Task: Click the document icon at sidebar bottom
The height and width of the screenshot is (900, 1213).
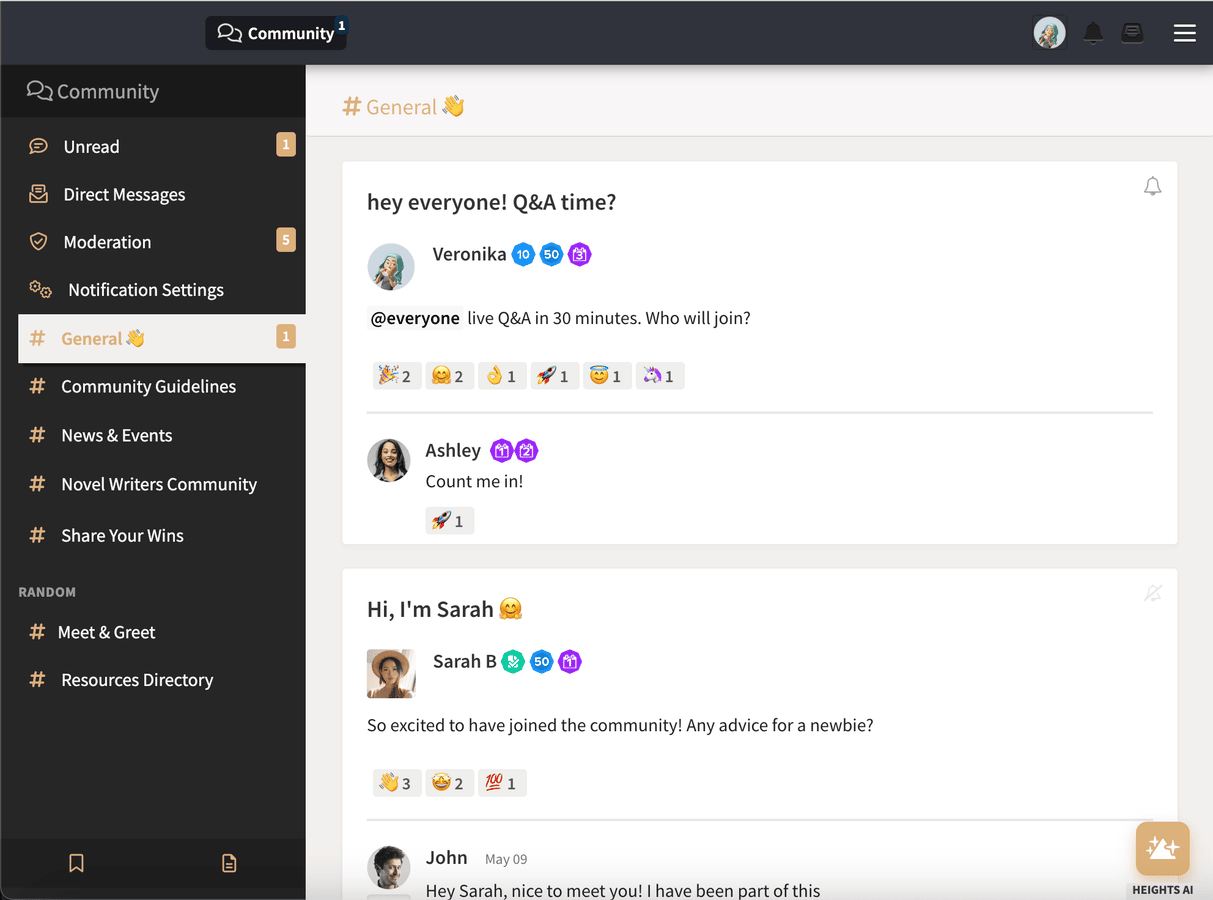Action: [x=229, y=863]
